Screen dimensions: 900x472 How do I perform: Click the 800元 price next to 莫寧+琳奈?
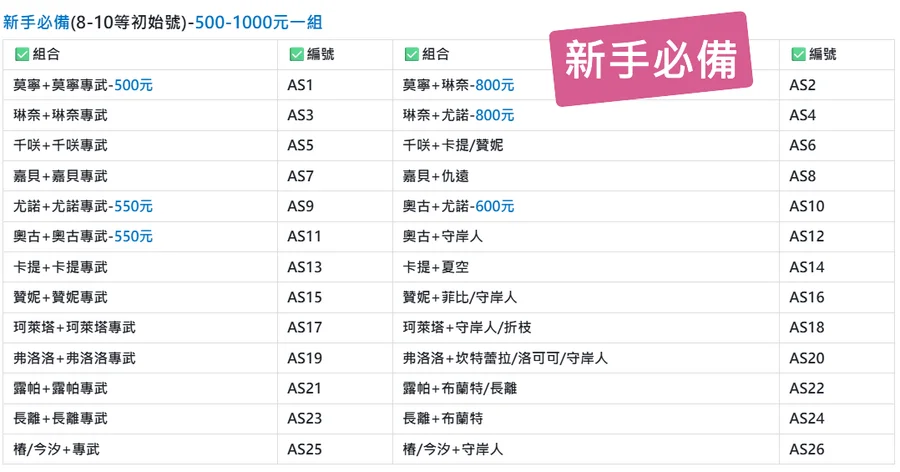click(x=495, y=85)
